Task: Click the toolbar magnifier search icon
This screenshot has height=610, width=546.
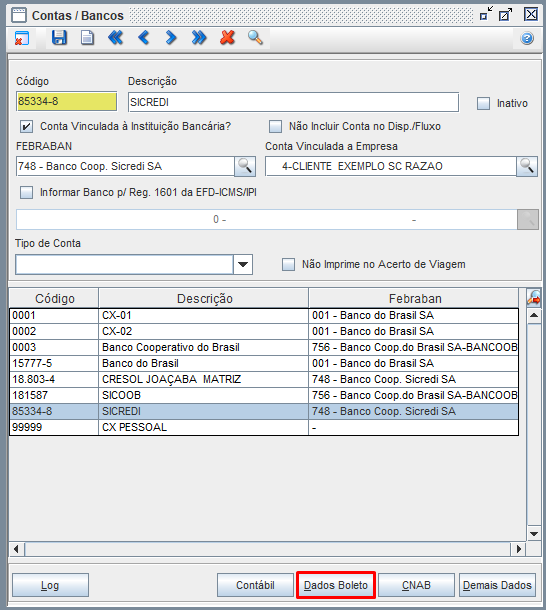Action: click(x=255, y=38)
